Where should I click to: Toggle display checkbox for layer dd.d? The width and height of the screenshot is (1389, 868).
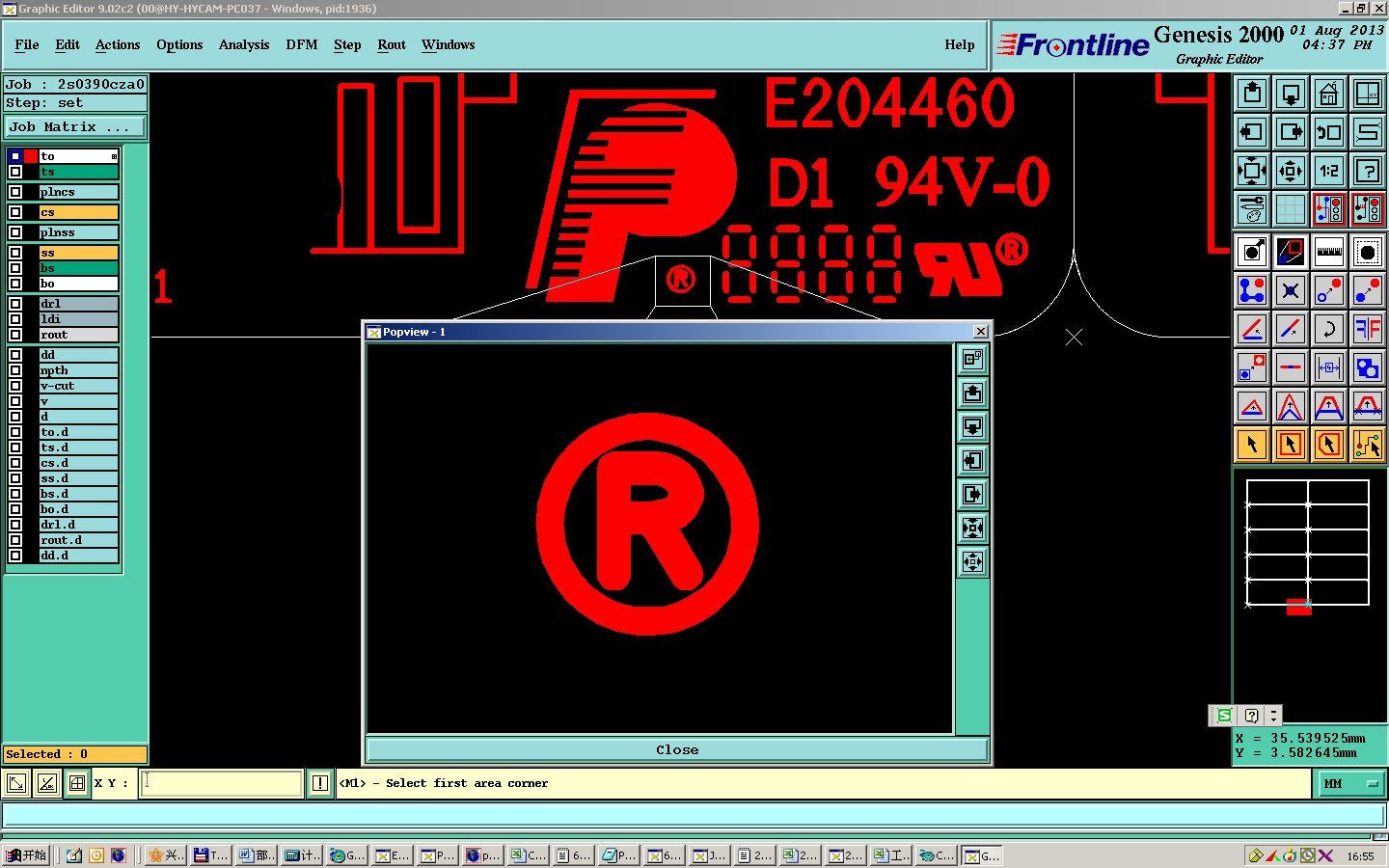coord(15,556)
